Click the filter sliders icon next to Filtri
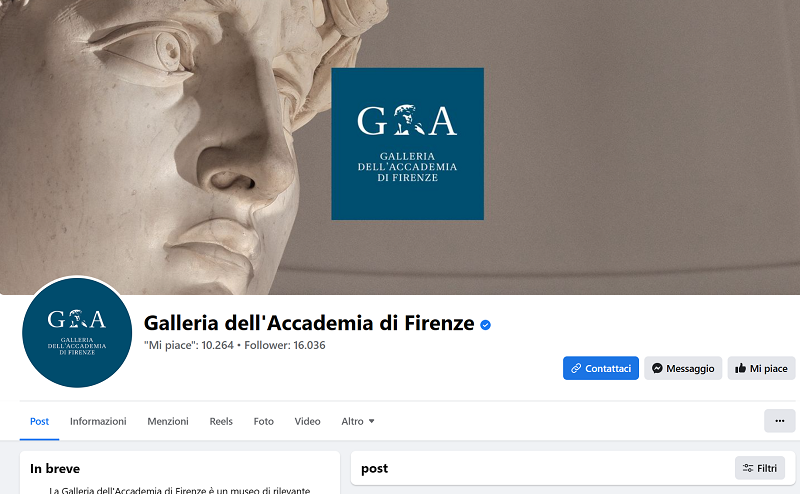Screen dimensions: 800x494 (x=748, y=468)
